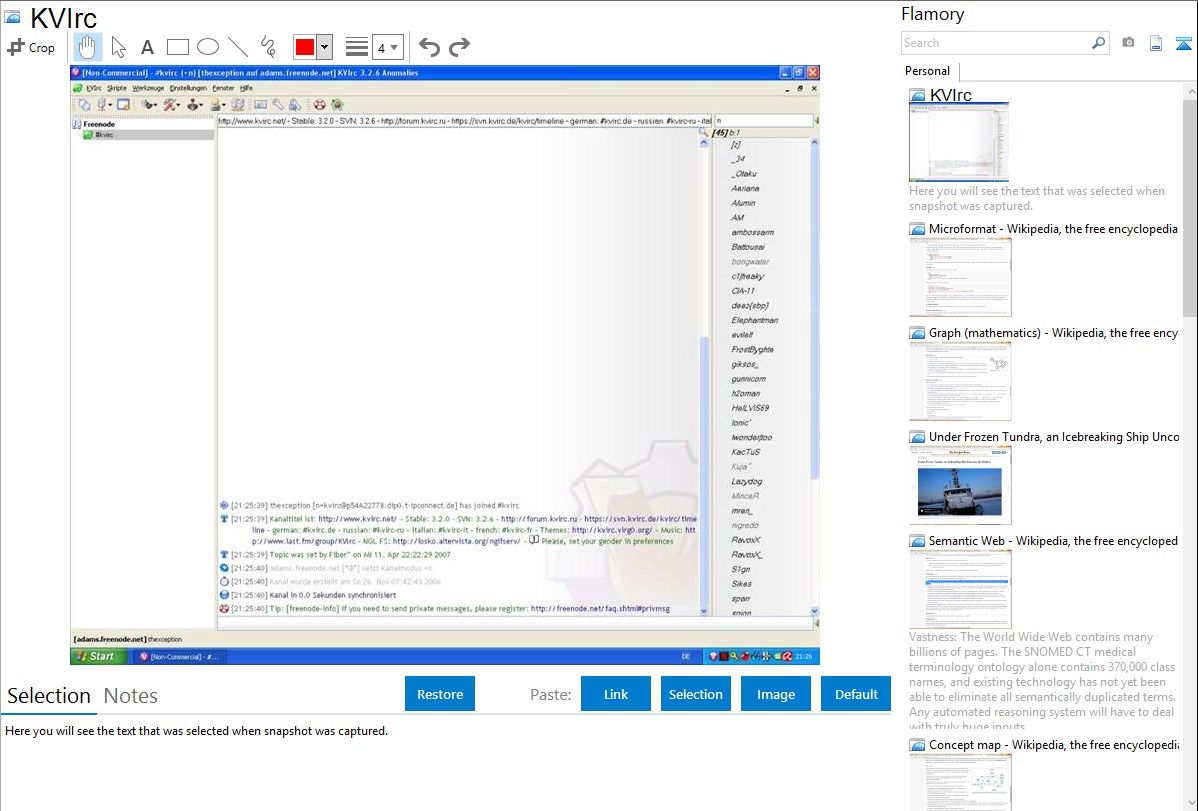
Task: Open the Semantic Web snapshot thumbnail
Action: coord(960,589)
